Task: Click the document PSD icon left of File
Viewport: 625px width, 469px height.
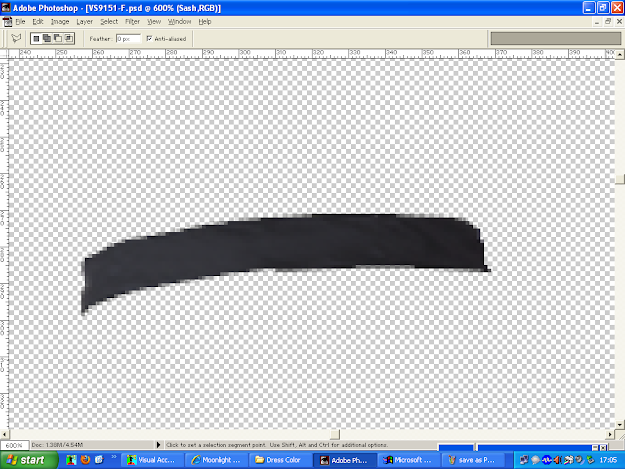Action: [7, 22]
